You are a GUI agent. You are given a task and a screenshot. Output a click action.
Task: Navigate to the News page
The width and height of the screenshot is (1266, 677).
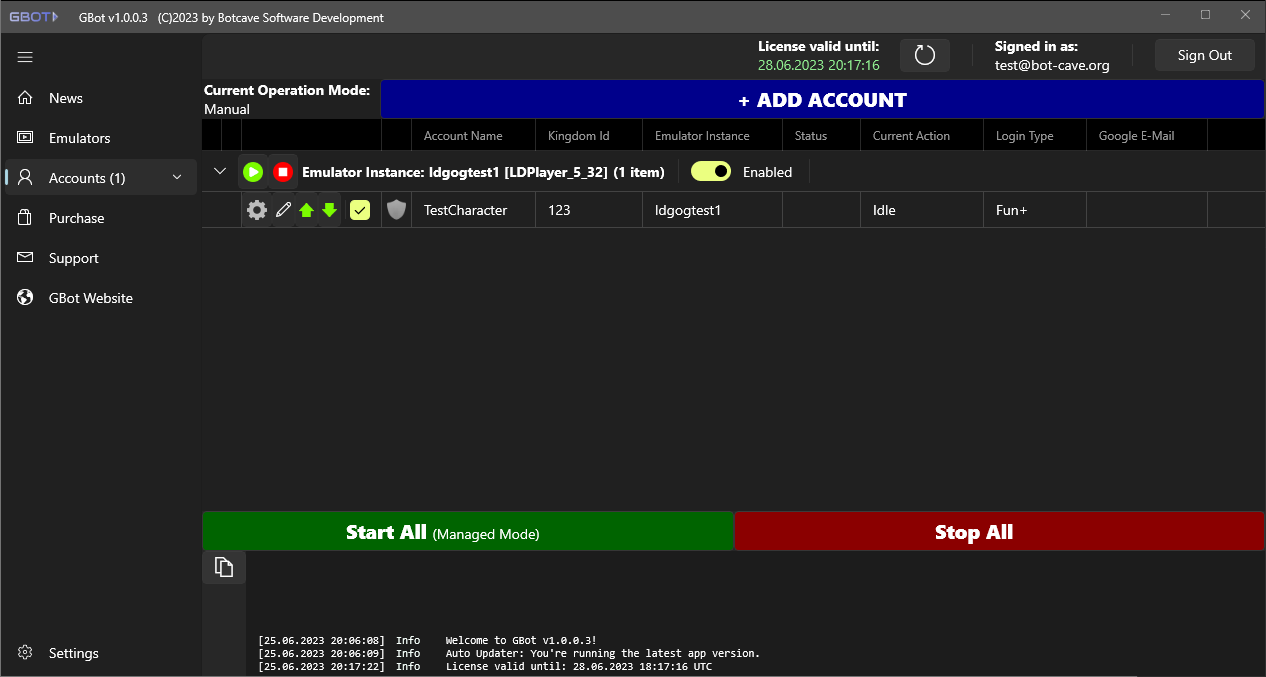(x=66, y=97)
